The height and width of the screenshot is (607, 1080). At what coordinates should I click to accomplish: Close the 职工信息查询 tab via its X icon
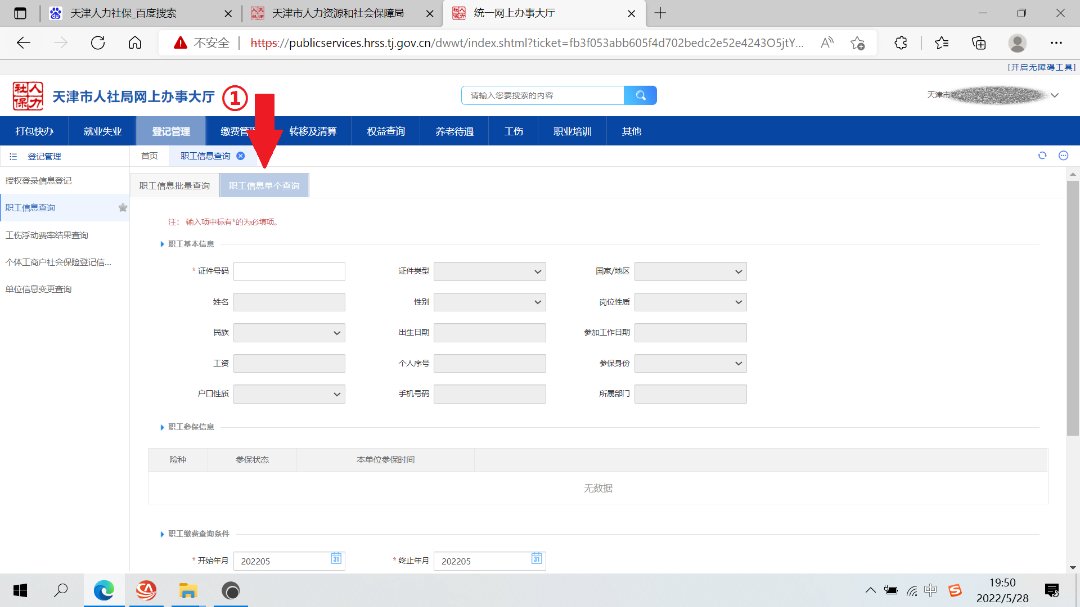240,156
